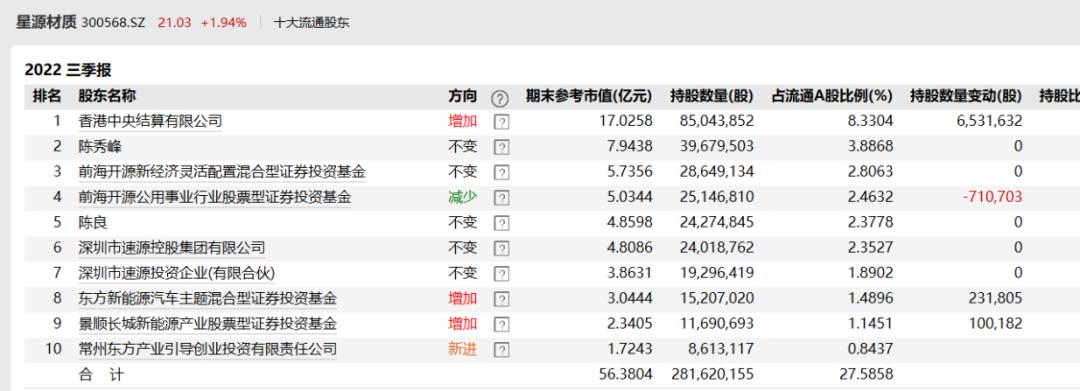Viewport: 1080px width, 391px height.
Task: Click the help icon in the 方向 header
Action: click(x=499, y=98)
